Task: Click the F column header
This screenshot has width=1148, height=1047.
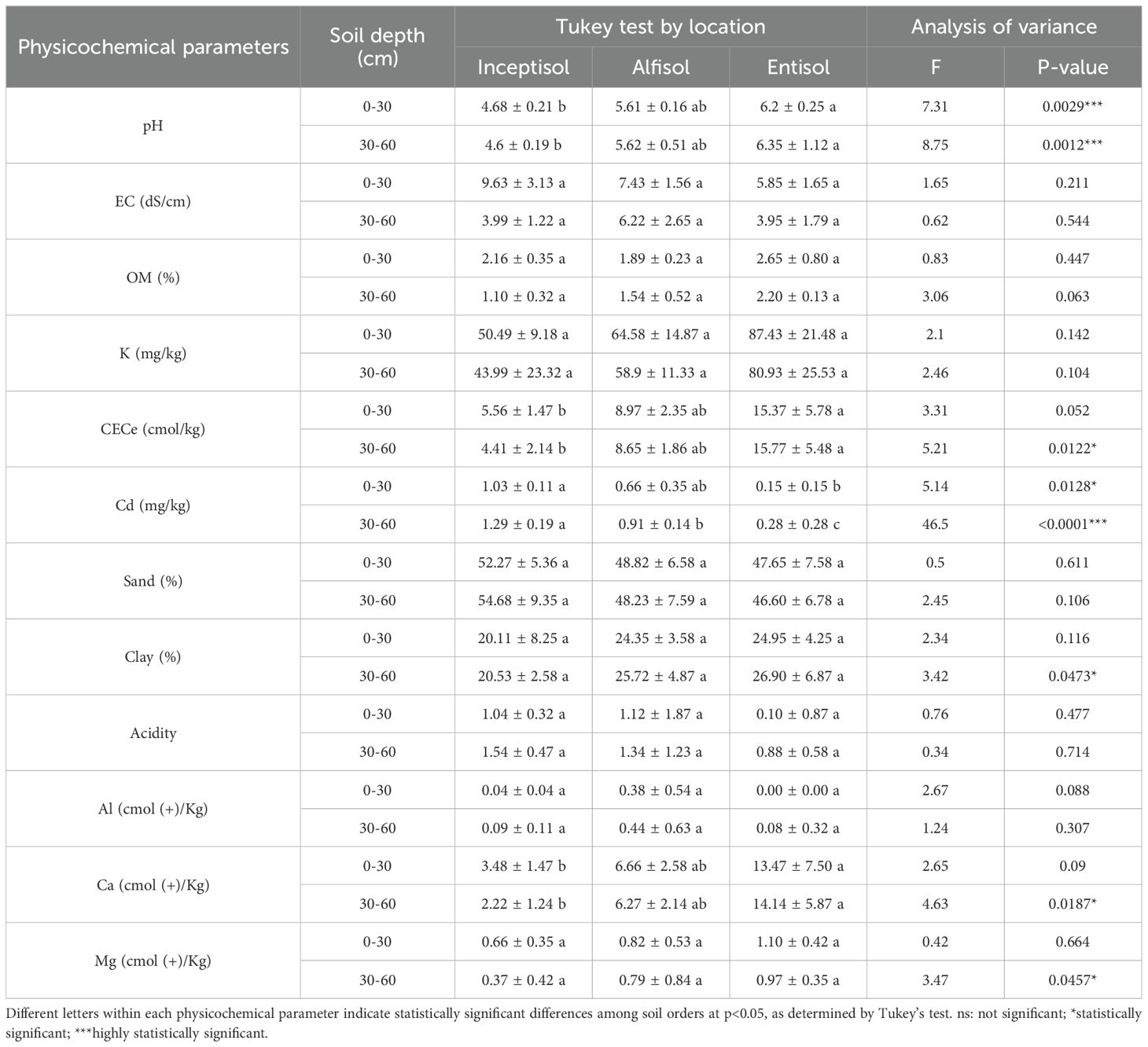Action: coord(935,67)
